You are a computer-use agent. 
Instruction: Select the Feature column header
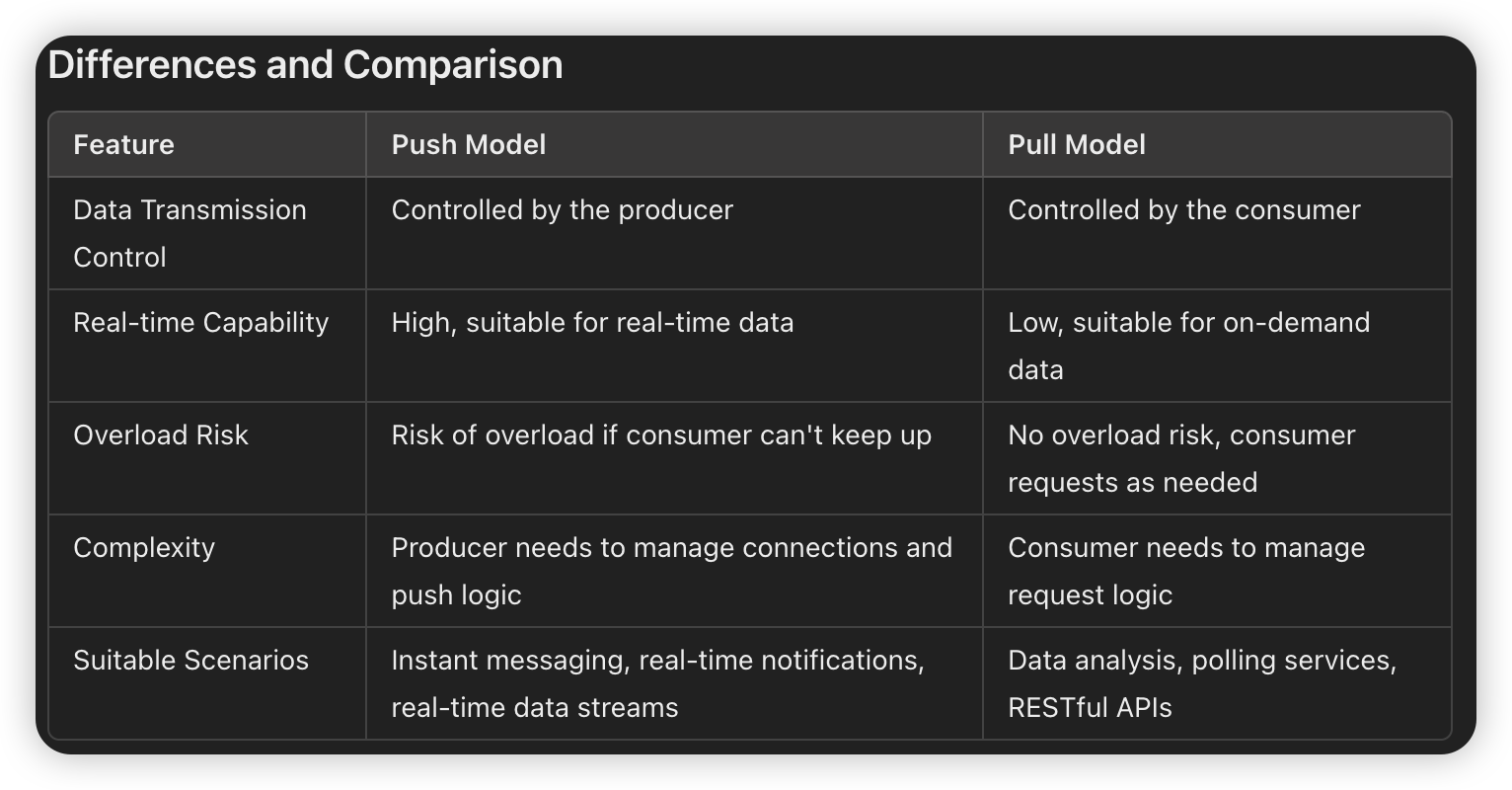tap(207, 144)
